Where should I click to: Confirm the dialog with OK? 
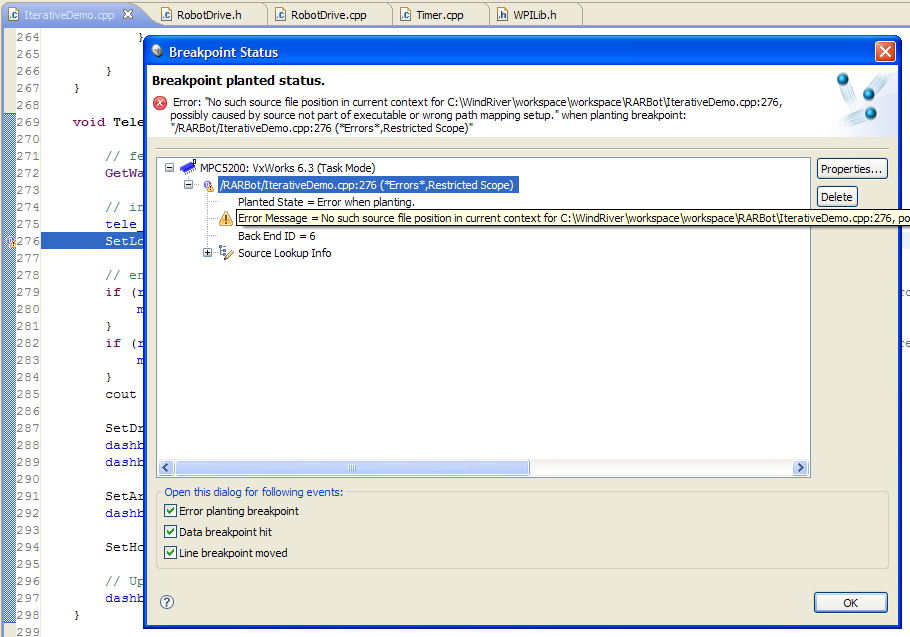coord(850,603)
